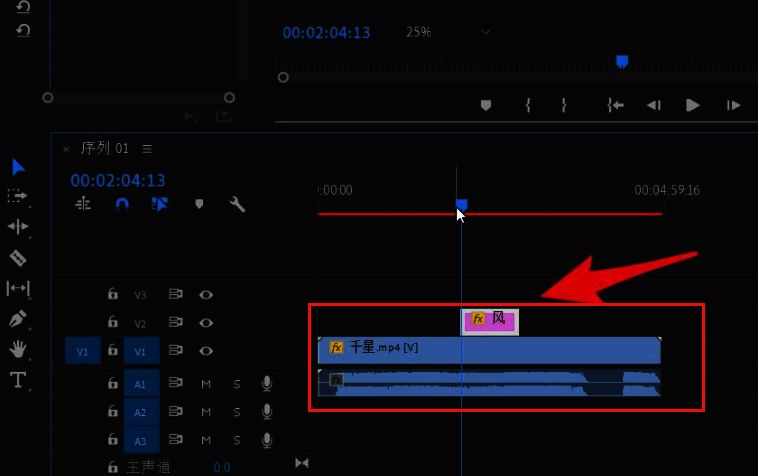Toggle sync lock on V2
The width and height of the screenshot is (758, 476).
(x=175, y=322)
